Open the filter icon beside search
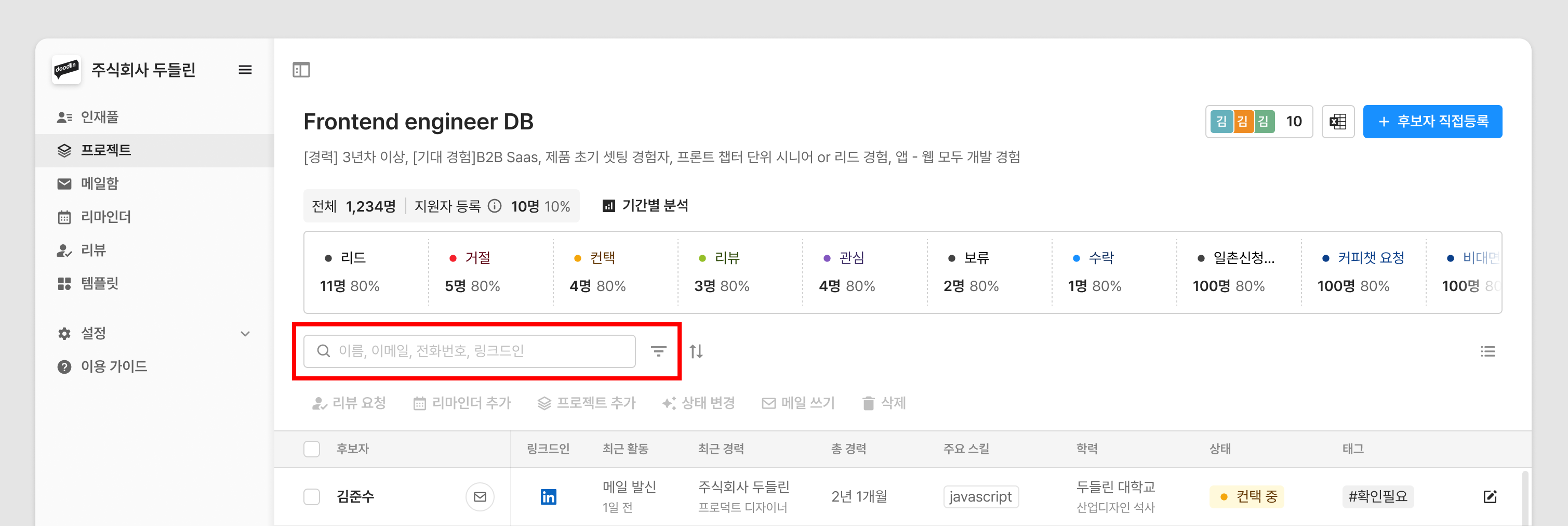 tap(658, 351)
